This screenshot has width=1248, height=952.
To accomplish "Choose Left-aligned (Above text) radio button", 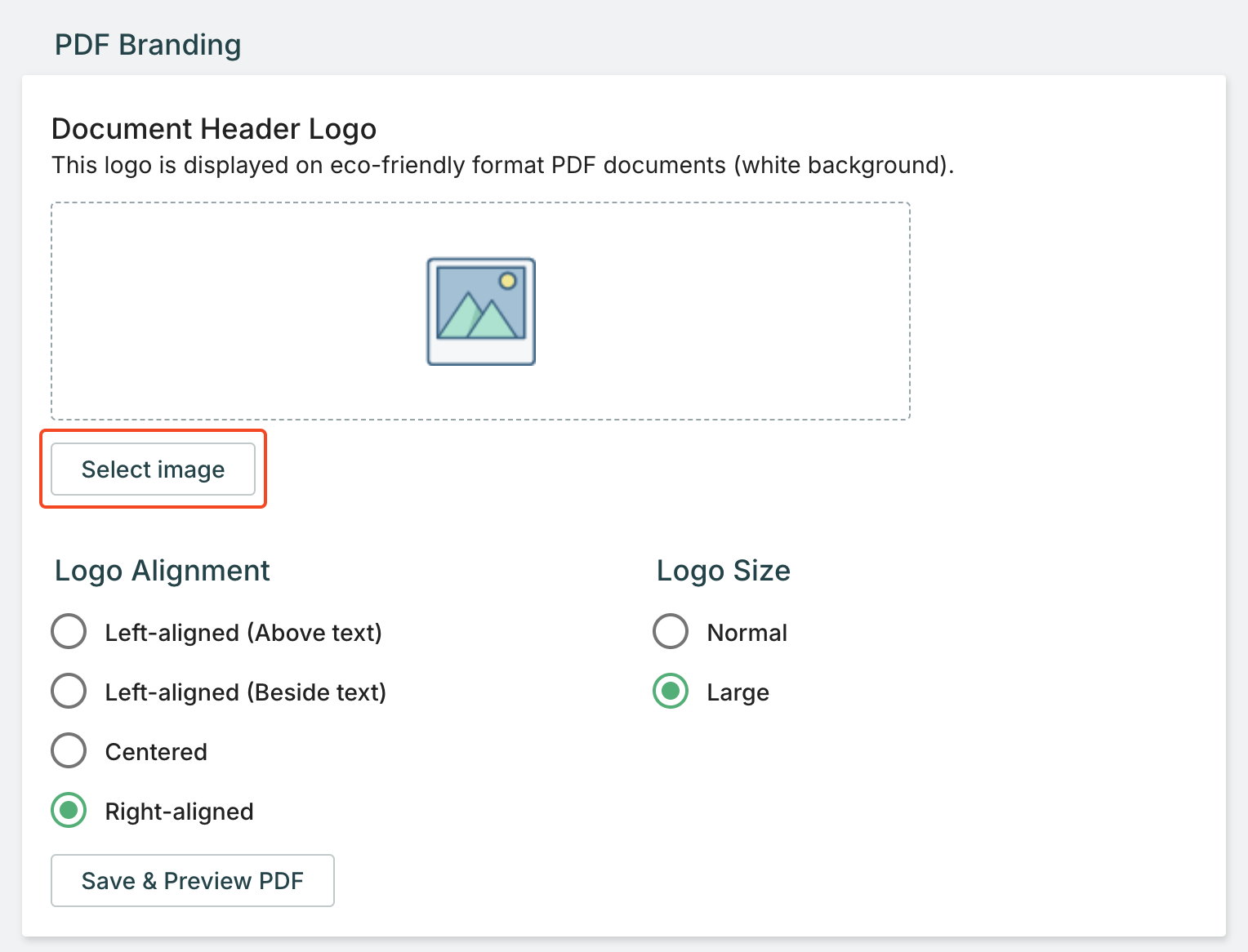I will [x=69, y=632].
